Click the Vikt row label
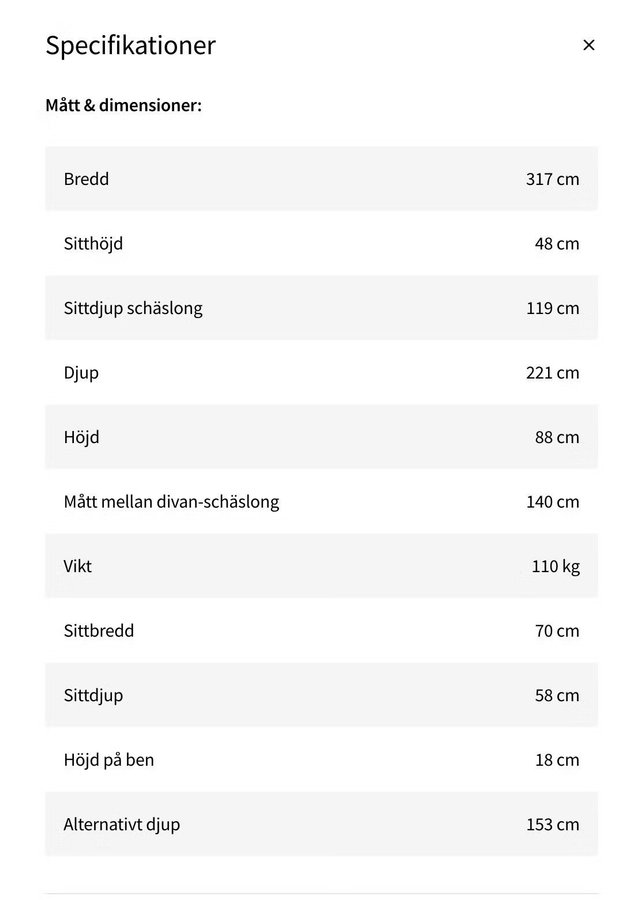The image size is (641, 900). pos(78,566)
